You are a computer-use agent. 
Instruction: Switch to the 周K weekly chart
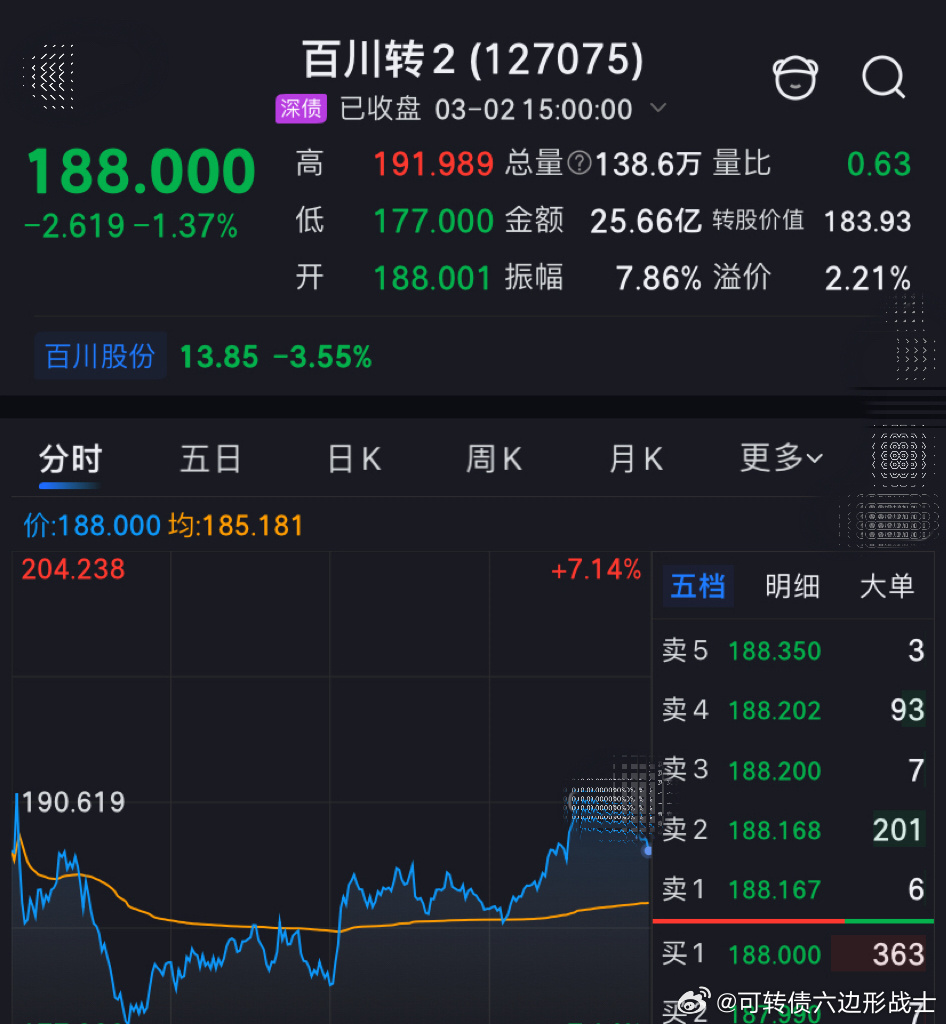(494, 459)
